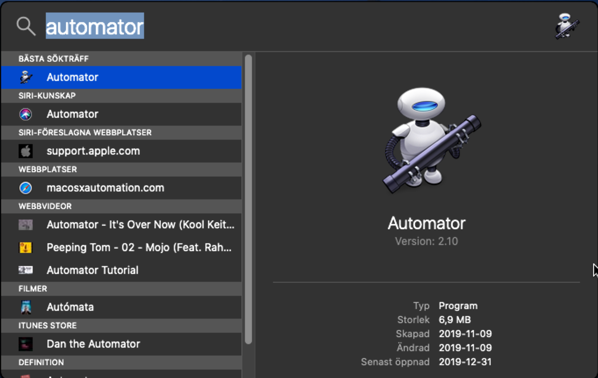Click the Dan the Automator album artwork

[x=26, y=344]
